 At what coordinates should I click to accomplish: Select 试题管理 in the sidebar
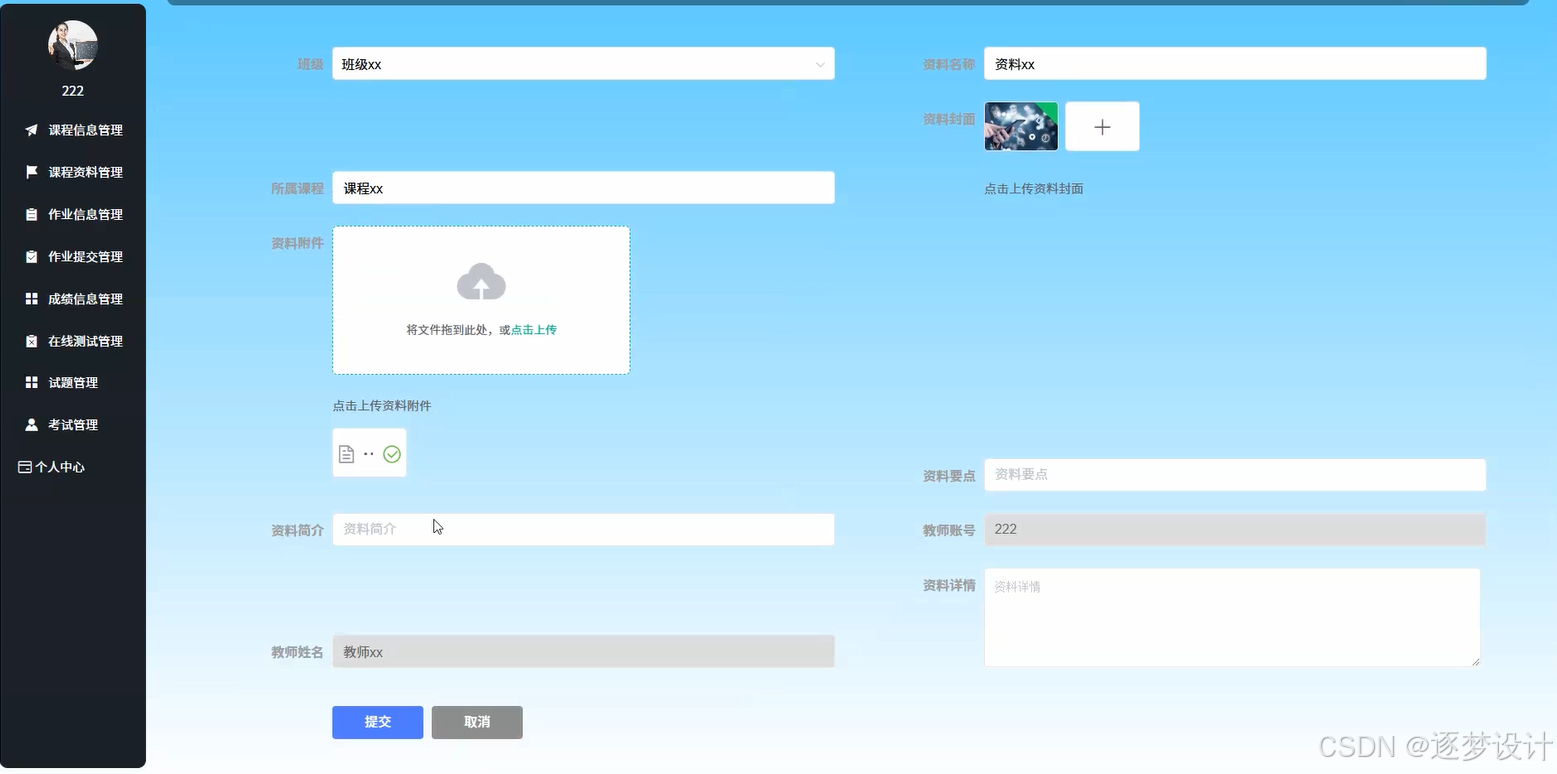coord(73,383)
